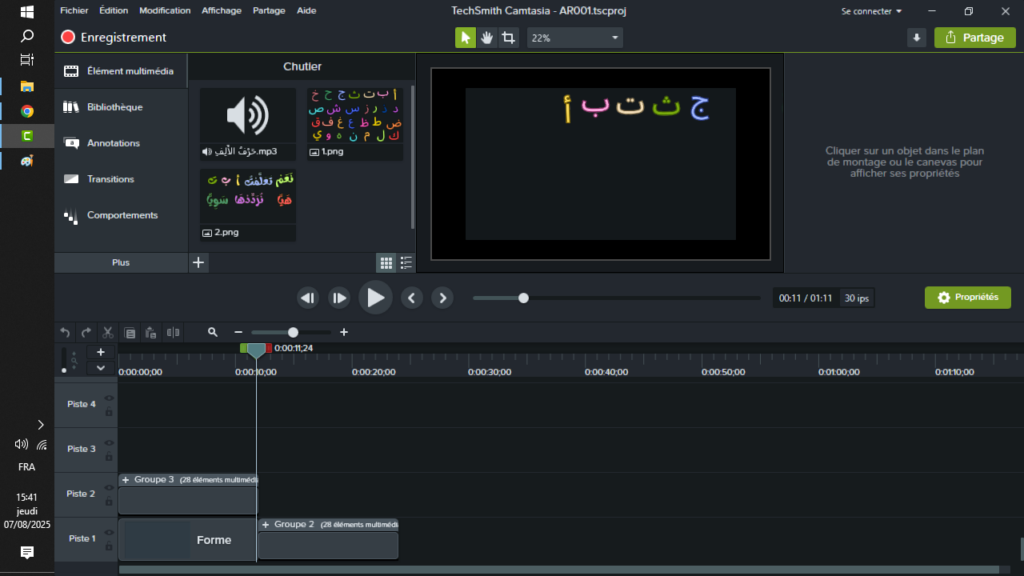
Task: Jump to previous frame step backward
Action: tap(308, 298)
